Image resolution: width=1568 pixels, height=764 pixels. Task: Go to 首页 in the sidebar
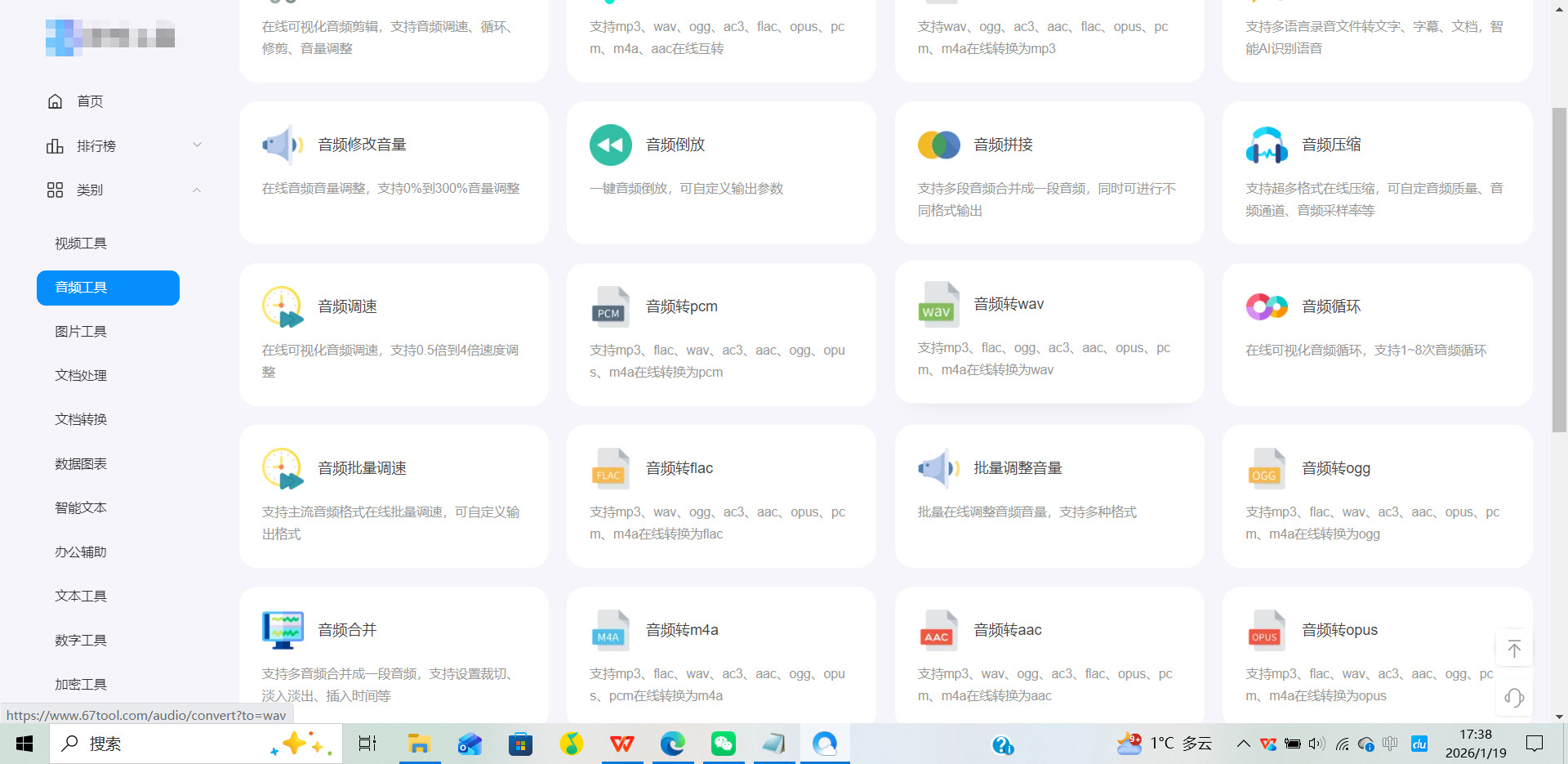click(x=90, y=101)
